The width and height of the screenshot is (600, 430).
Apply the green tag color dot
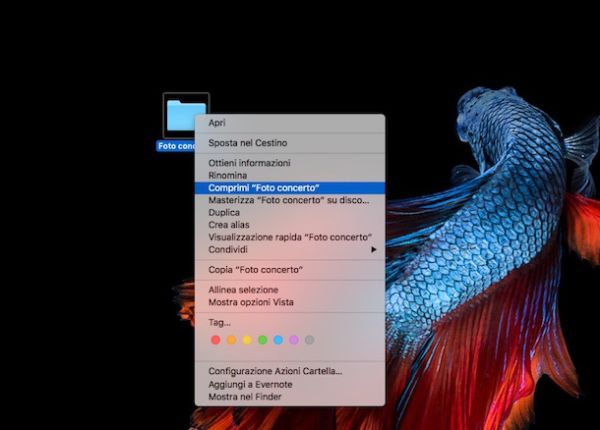point(262,340)
